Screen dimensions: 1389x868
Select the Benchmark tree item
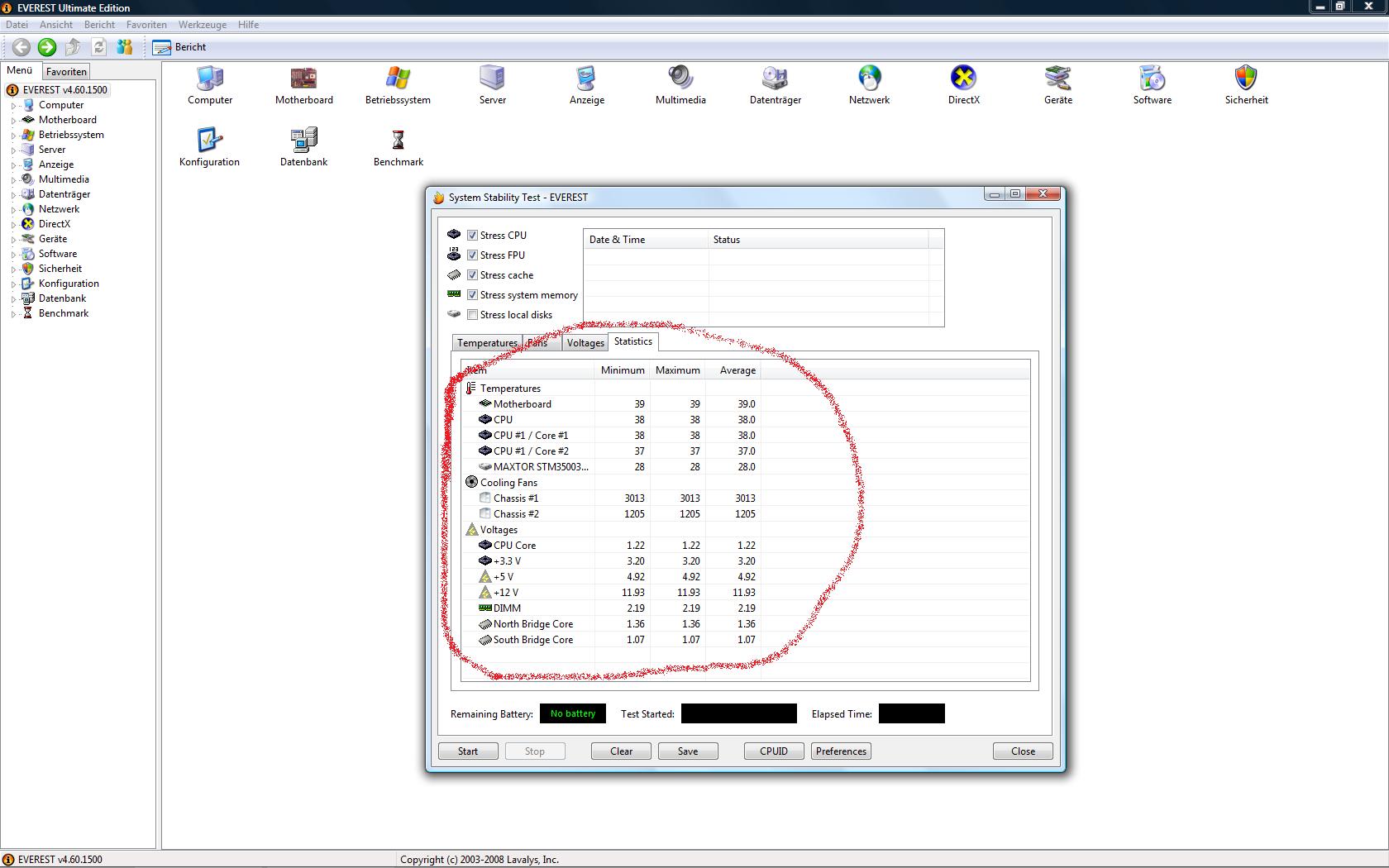click(64, 313)
